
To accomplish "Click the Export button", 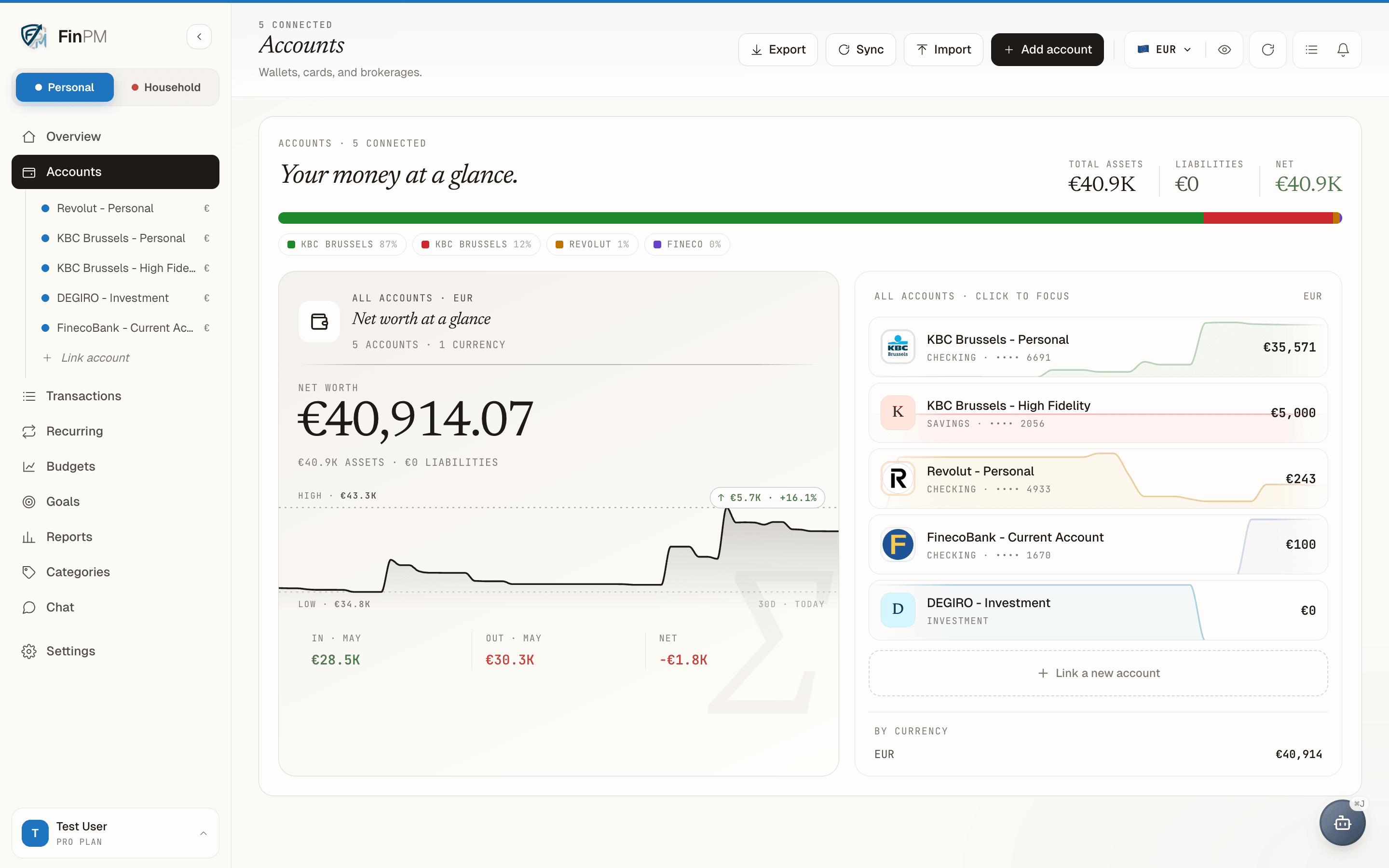I will tap(778, 49).
